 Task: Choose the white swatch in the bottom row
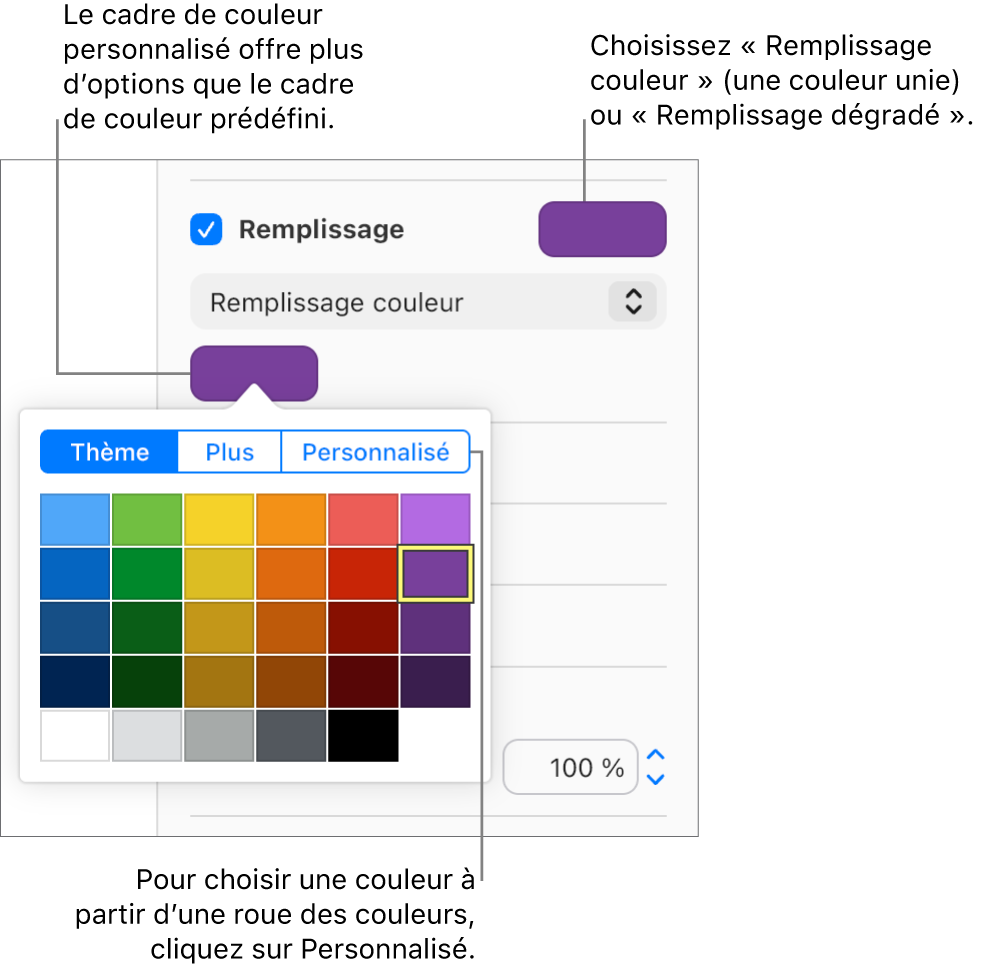coord(75,736)
